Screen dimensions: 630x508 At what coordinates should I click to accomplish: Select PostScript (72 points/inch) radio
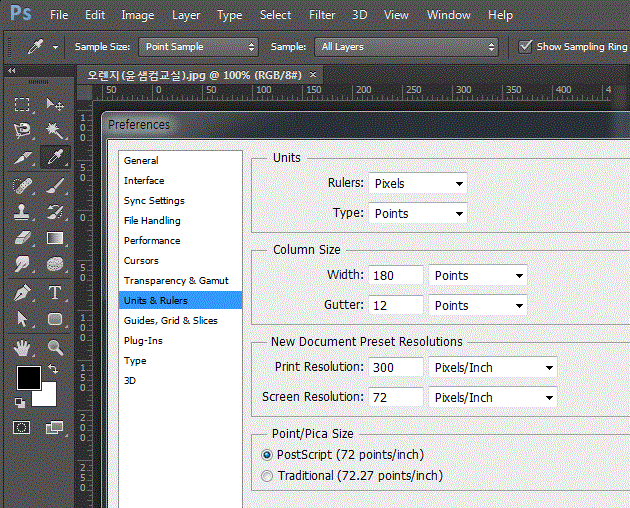pos(267,455)
